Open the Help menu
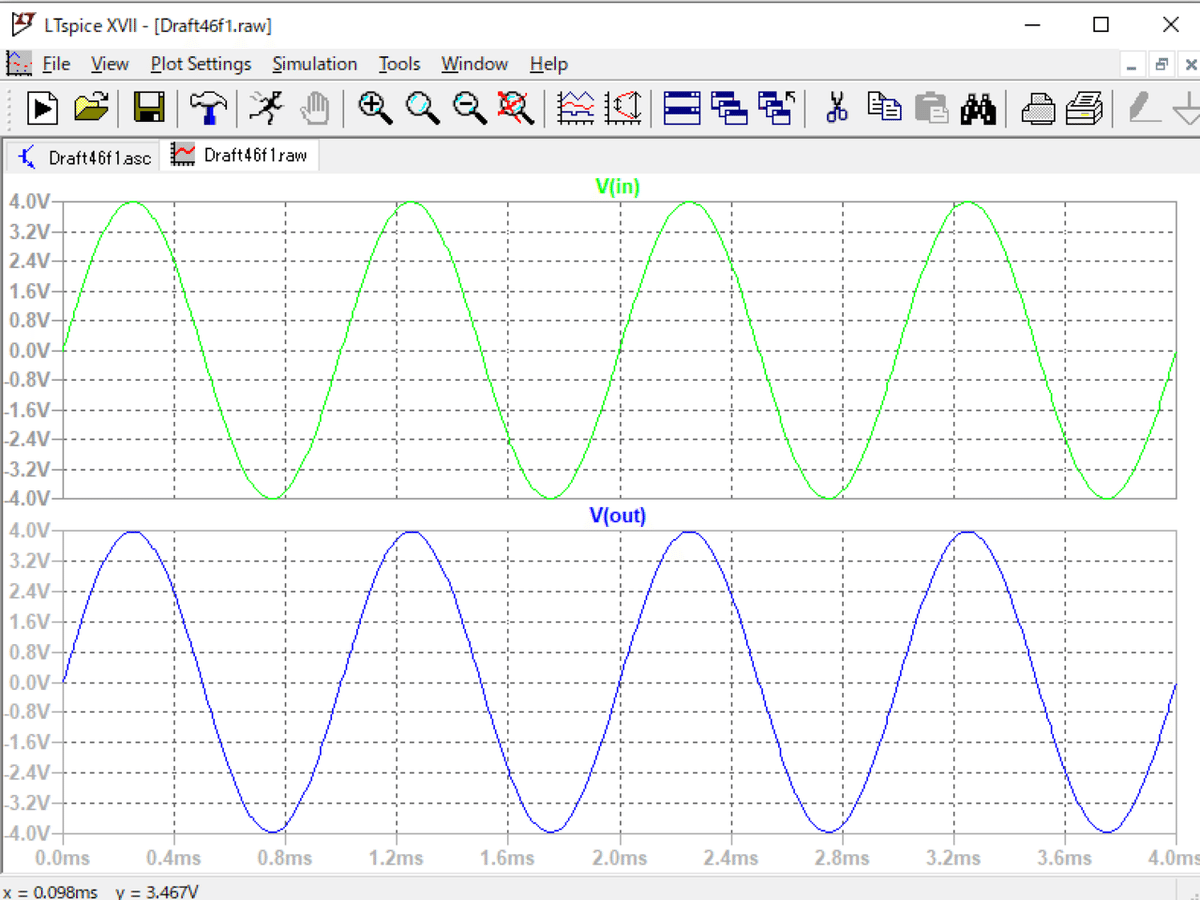The height and width of the screenshot is (900, 1200). click(x=549, y=64)
